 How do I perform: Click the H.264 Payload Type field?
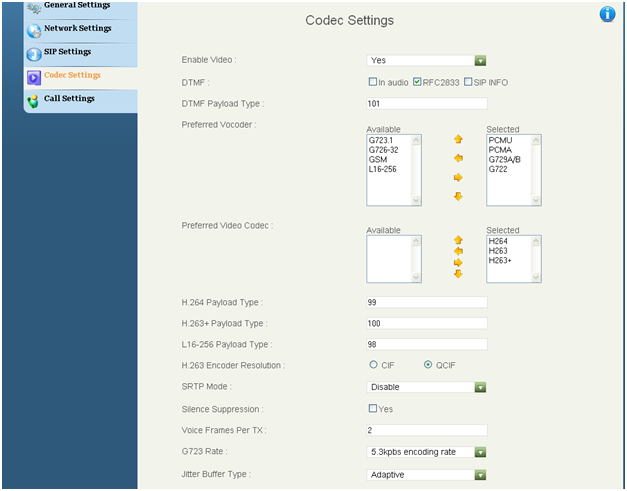click(427, 302)
